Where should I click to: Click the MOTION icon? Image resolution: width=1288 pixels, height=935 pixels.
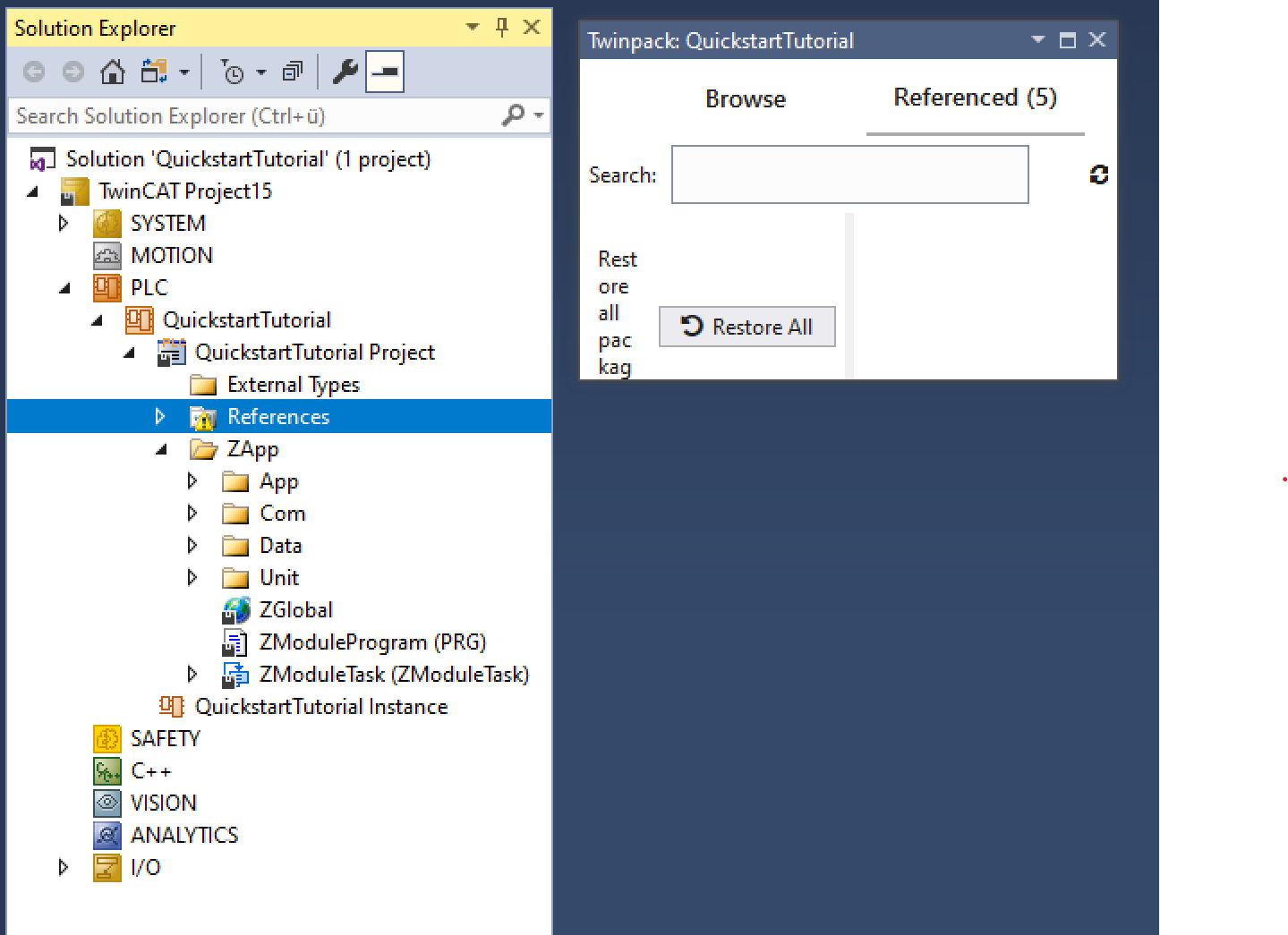(x=107, y=256)
